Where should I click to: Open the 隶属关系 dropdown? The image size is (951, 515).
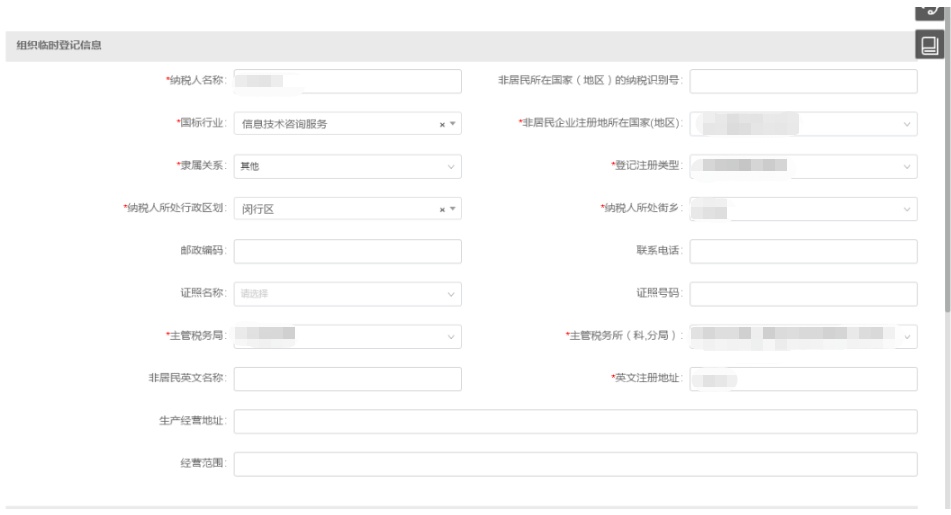click(x=451, y=167)
